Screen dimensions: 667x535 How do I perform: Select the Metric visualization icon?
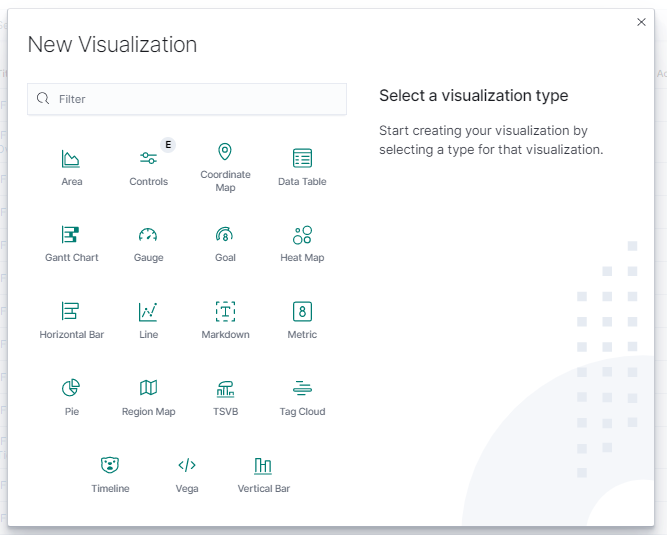pyautogui.click(x=302, y=311)
